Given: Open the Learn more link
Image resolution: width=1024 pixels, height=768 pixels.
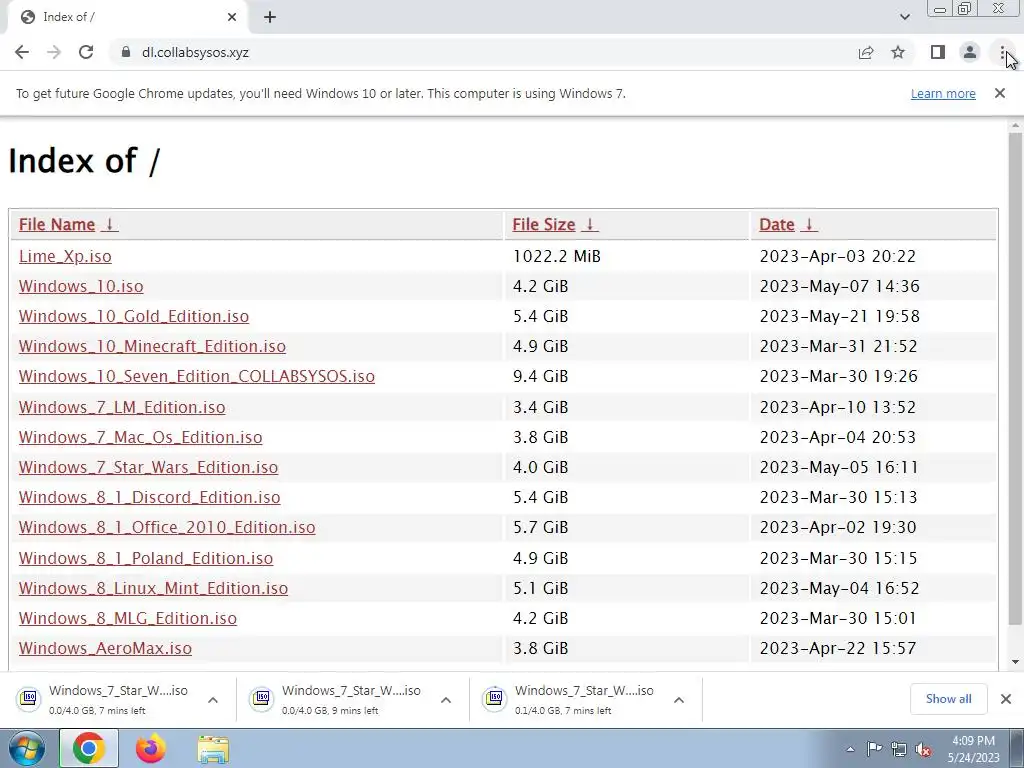Looking at the screenshot, I should point(943,93).
